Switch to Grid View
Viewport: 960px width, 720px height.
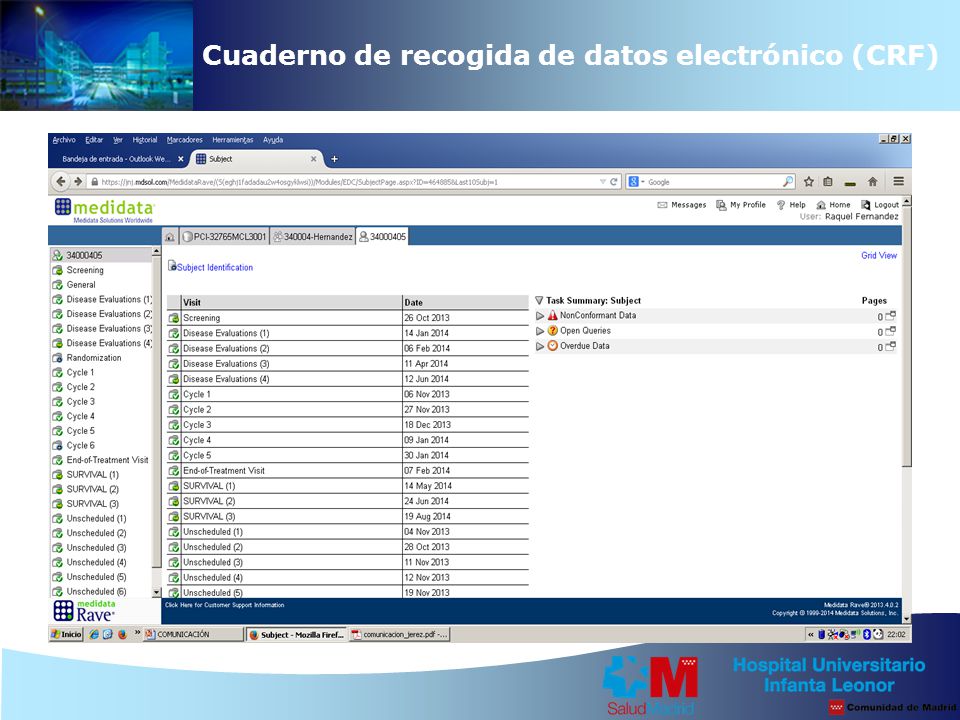coord(879,256)
